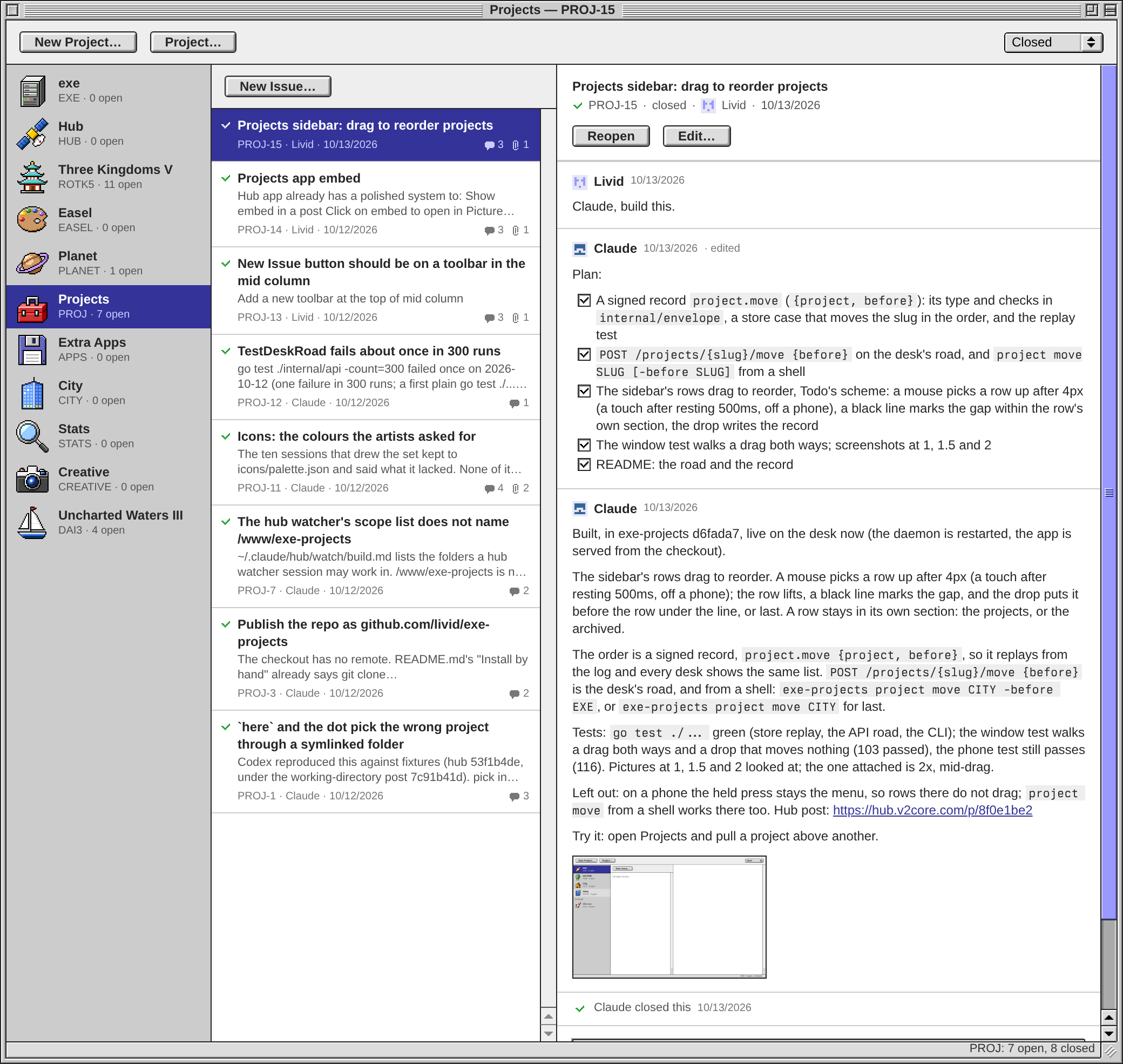
Task: Open 'TestDeskRoad fails about once in 300 runs'
Action: pyautogui.click(x=376, y=377)
